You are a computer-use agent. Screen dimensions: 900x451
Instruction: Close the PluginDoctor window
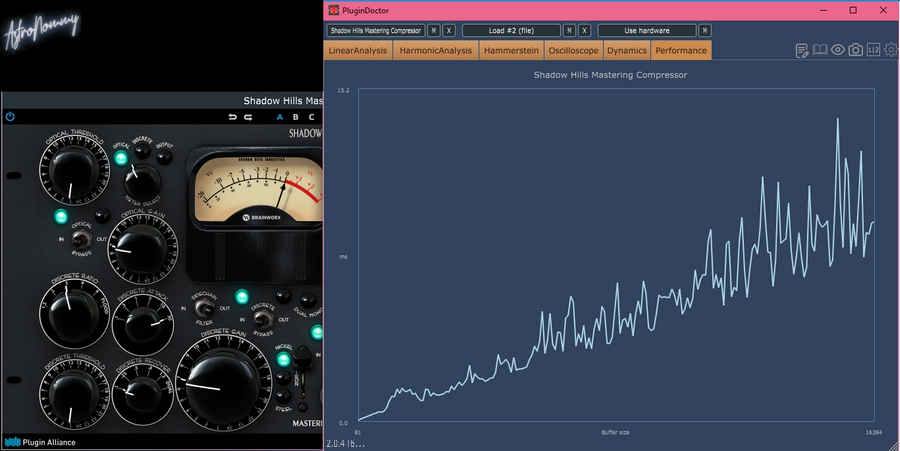(x=883, y=10)
